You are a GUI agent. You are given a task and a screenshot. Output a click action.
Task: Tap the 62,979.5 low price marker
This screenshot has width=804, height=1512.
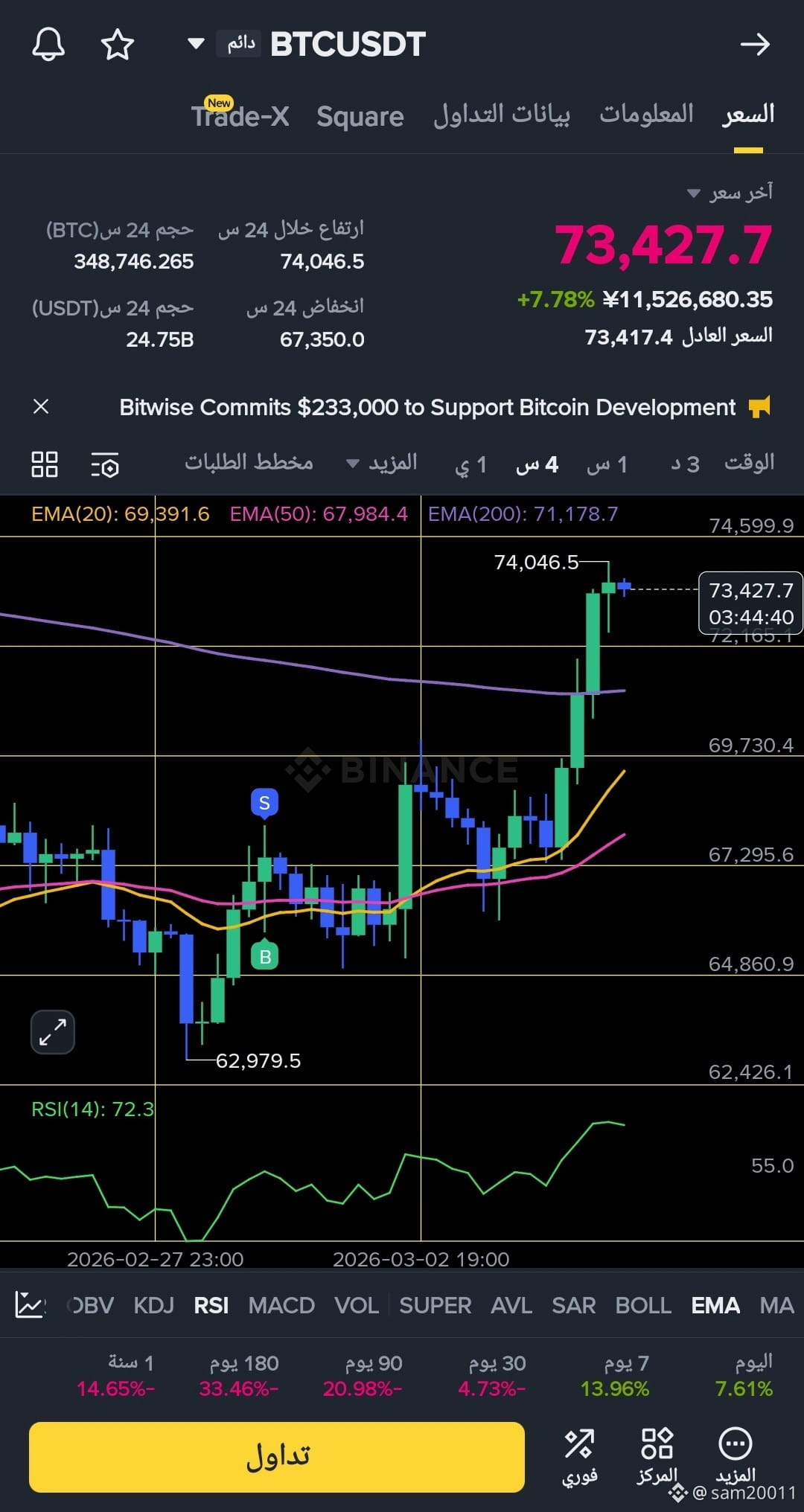tap(258, 1060)
